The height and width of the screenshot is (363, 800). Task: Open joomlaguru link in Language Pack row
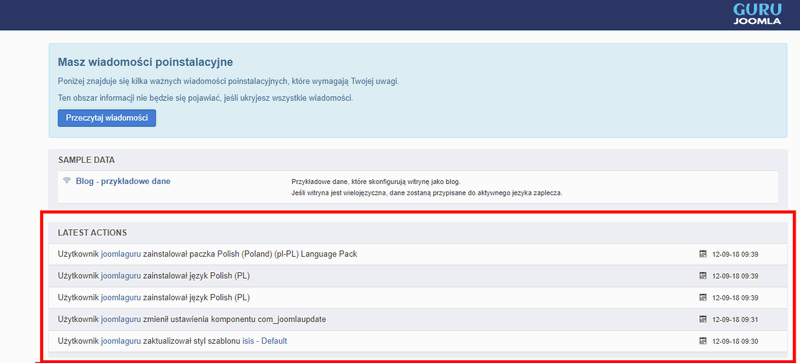pos(121,254)
